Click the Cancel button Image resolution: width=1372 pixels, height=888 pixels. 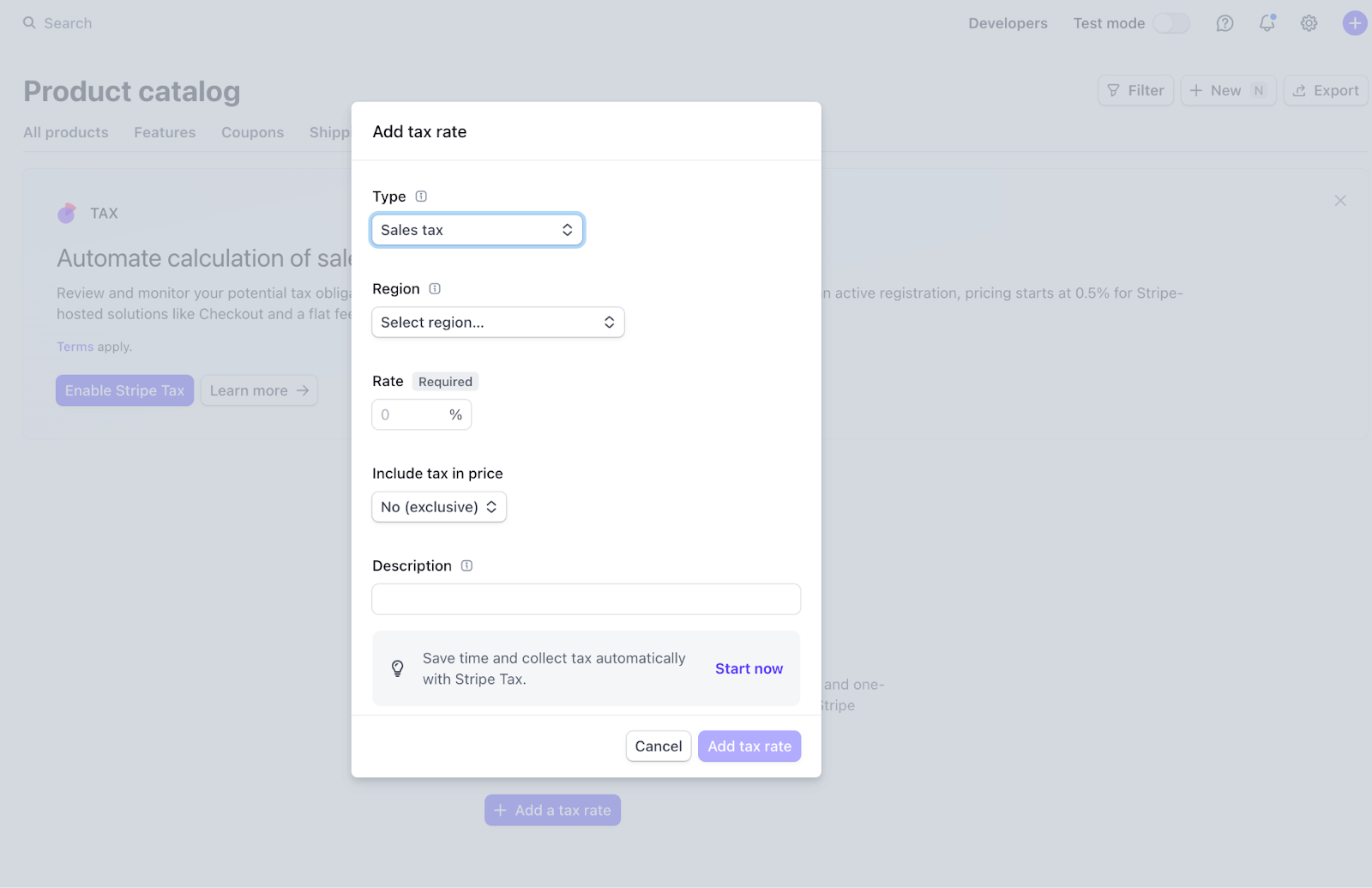(659, 746)
